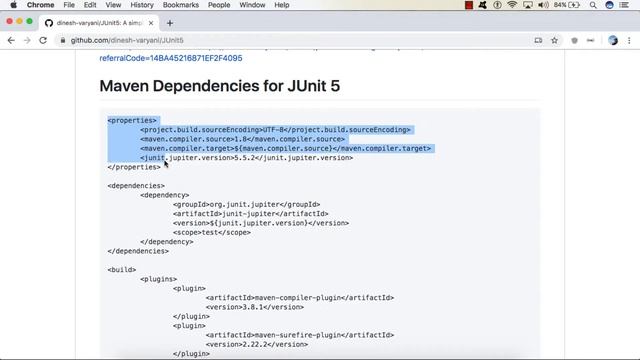Click the red recording icon in menu bar
The width and height of the screenshot is (640, 360).
tap(469, 5)
